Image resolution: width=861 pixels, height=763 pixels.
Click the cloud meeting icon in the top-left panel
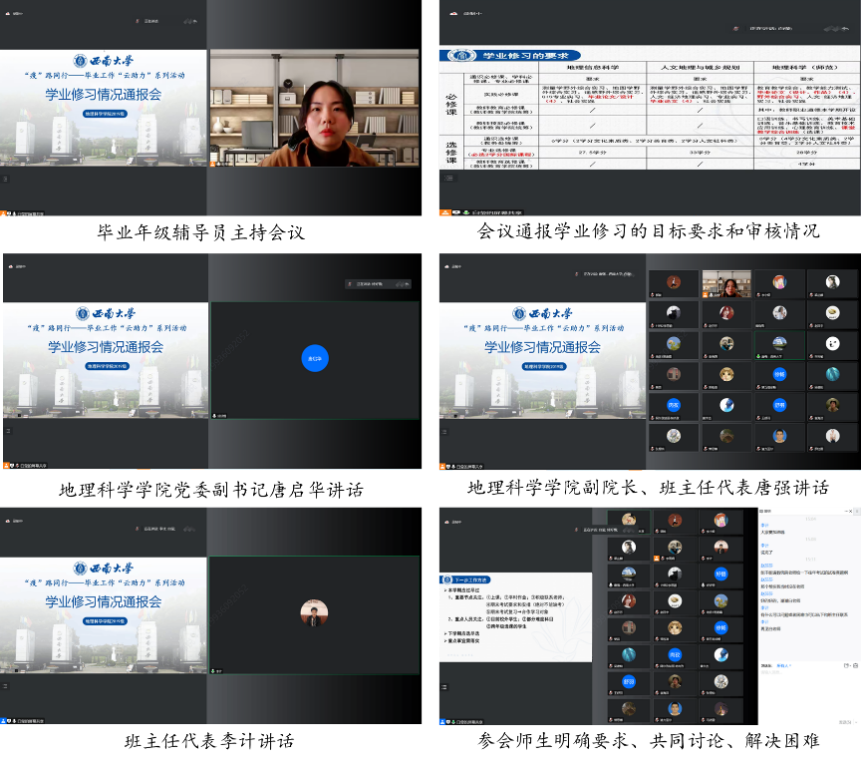tap(8, 12)
